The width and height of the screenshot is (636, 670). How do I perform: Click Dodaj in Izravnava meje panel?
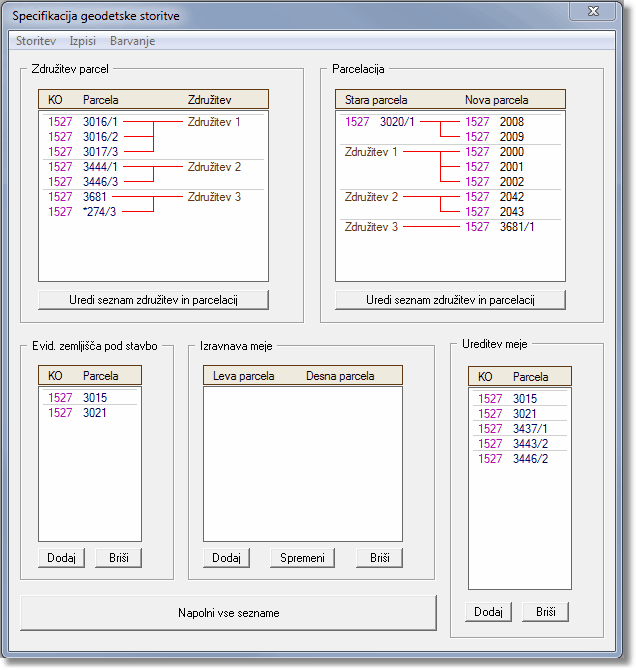(226, 558)
